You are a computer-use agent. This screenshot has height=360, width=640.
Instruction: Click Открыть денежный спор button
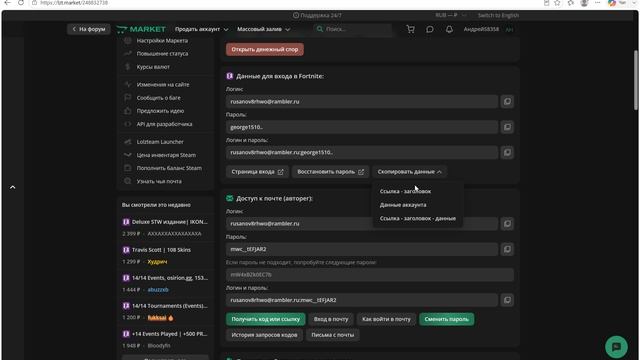[x=264, y=49]
